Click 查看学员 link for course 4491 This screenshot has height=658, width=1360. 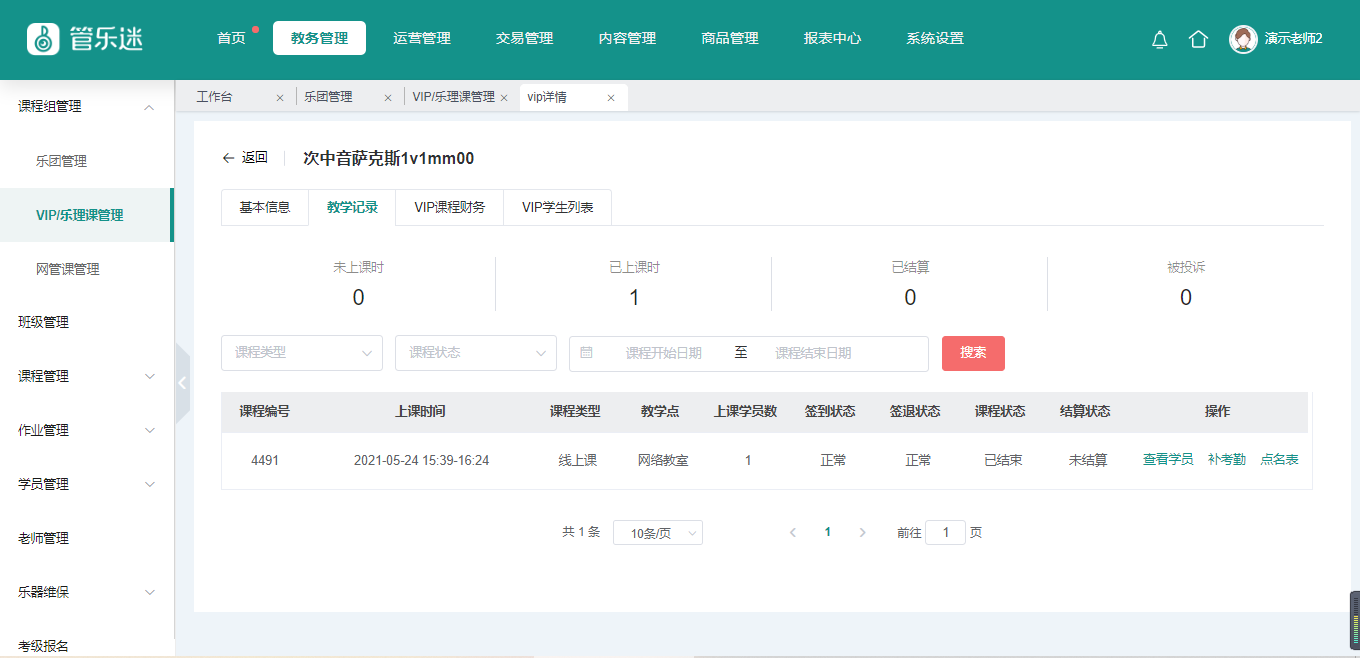pyautogui.click(x=1167, y=460)
